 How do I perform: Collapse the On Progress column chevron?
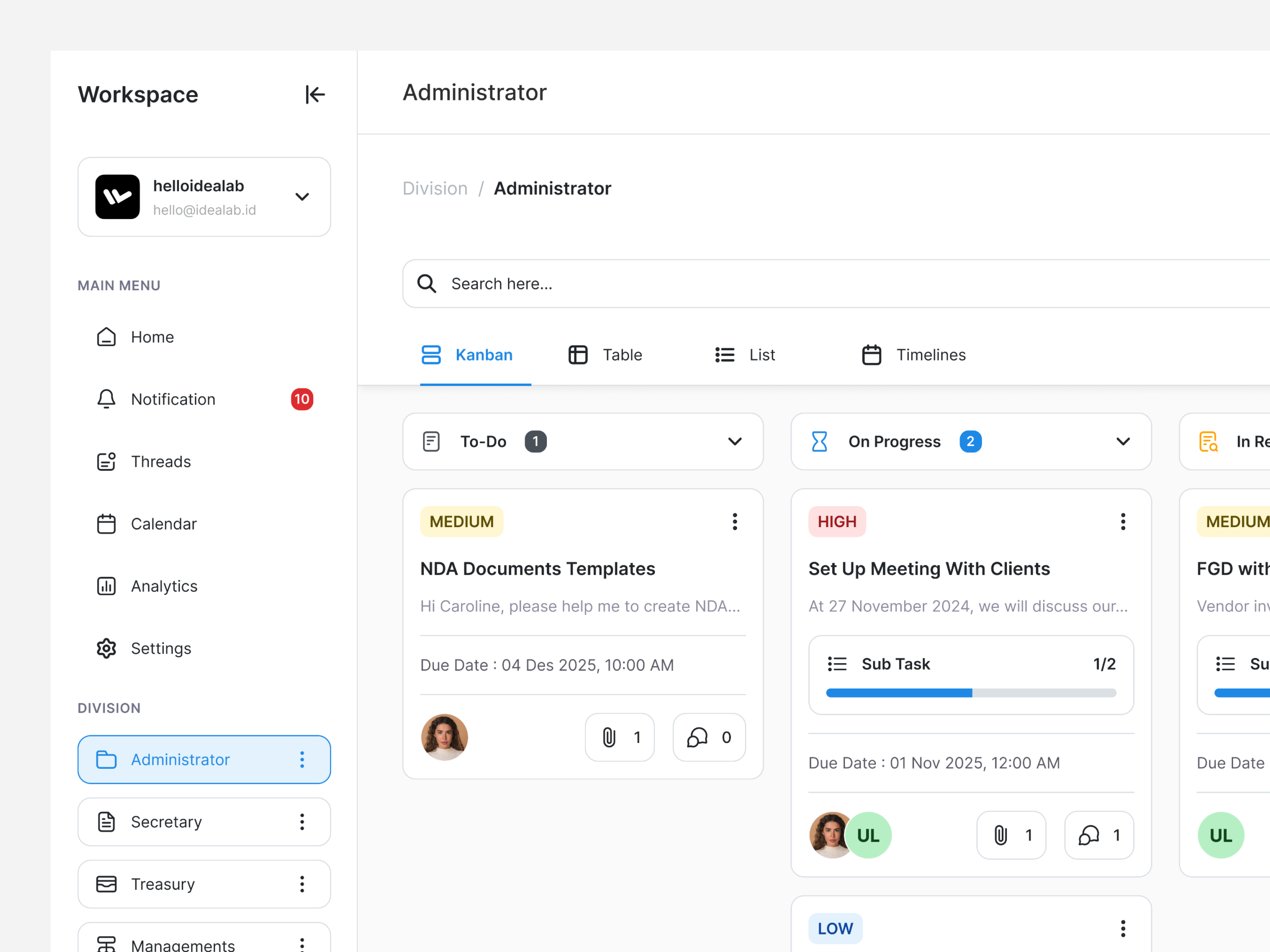pos(1123,441)
